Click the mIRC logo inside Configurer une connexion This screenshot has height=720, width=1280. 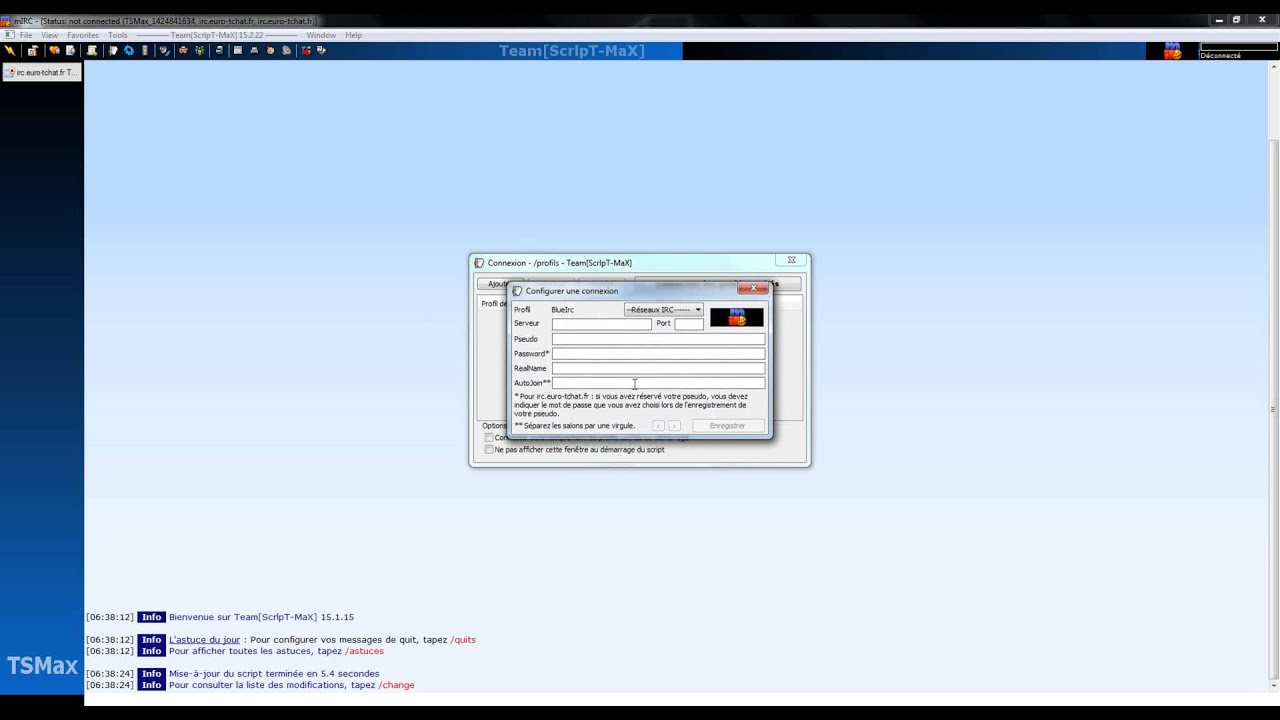[x=737, y=317]
